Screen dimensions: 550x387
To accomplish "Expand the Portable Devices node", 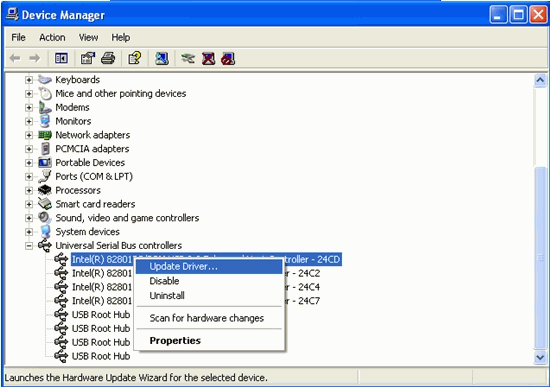I will coord(29,163).
